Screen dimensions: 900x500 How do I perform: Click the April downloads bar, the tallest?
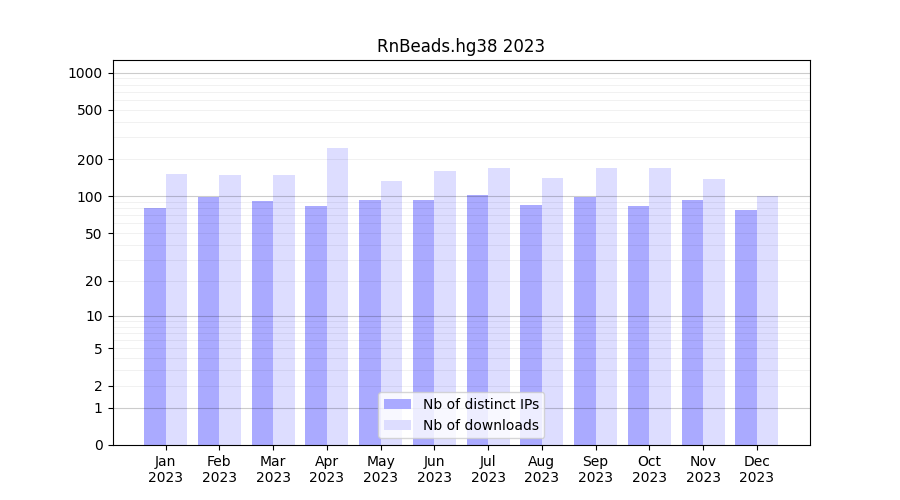[337, 300]
